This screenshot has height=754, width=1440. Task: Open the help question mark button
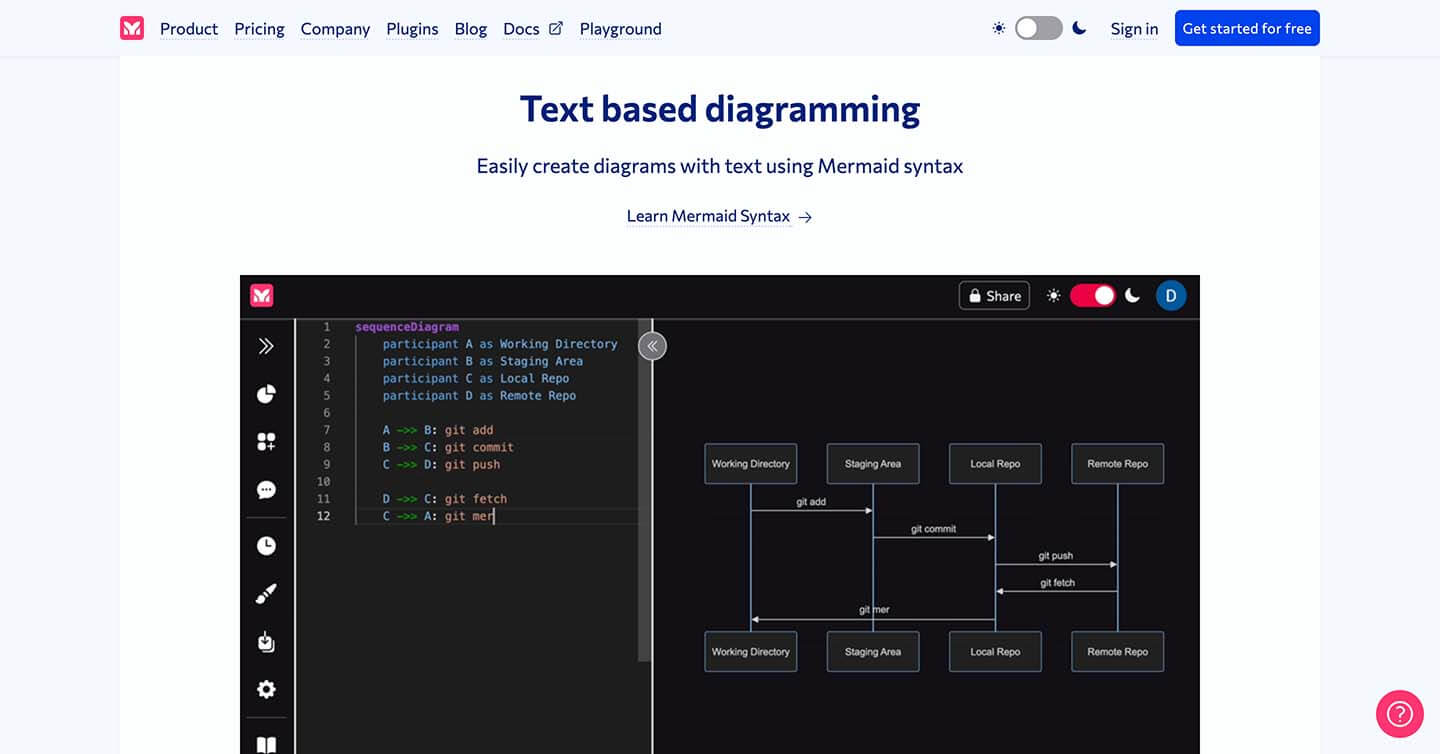(x=1400, y=714)
